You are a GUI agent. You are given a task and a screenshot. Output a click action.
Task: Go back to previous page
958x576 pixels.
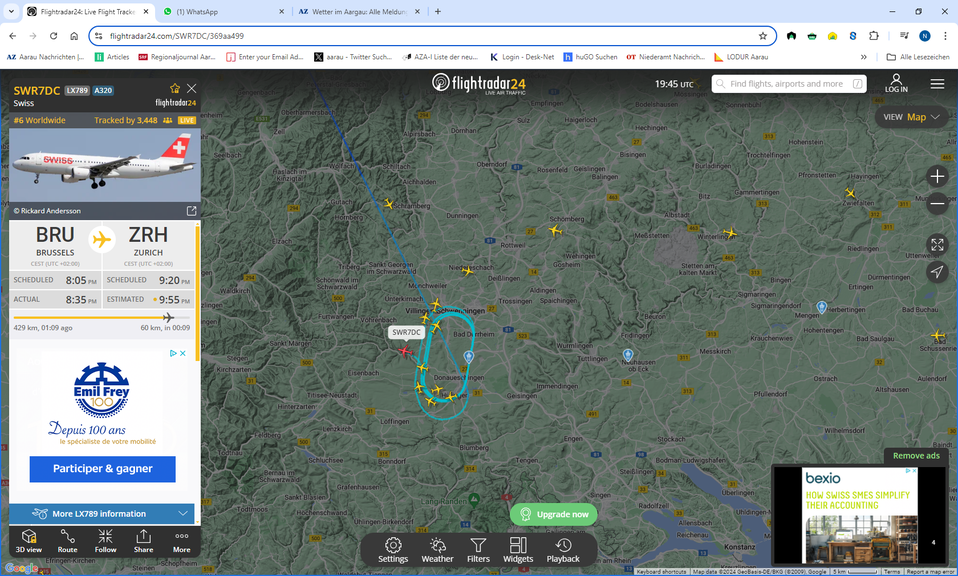tap(13, 36)
